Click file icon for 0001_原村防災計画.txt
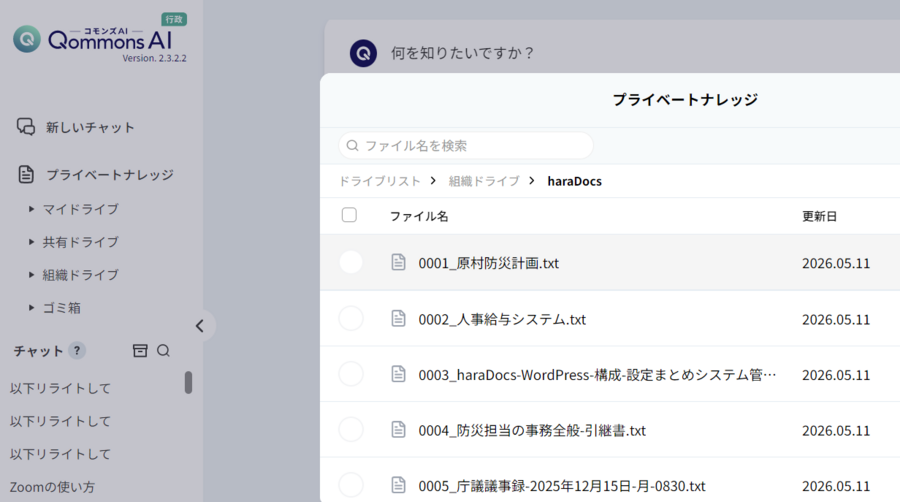The width and height of the screenshot is (900, 502). point(398,262)
